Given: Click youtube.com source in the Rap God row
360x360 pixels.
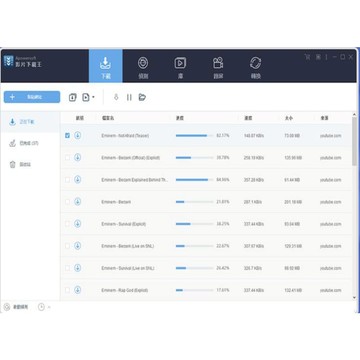Looking at the screenshot, I should click(331, 290).
